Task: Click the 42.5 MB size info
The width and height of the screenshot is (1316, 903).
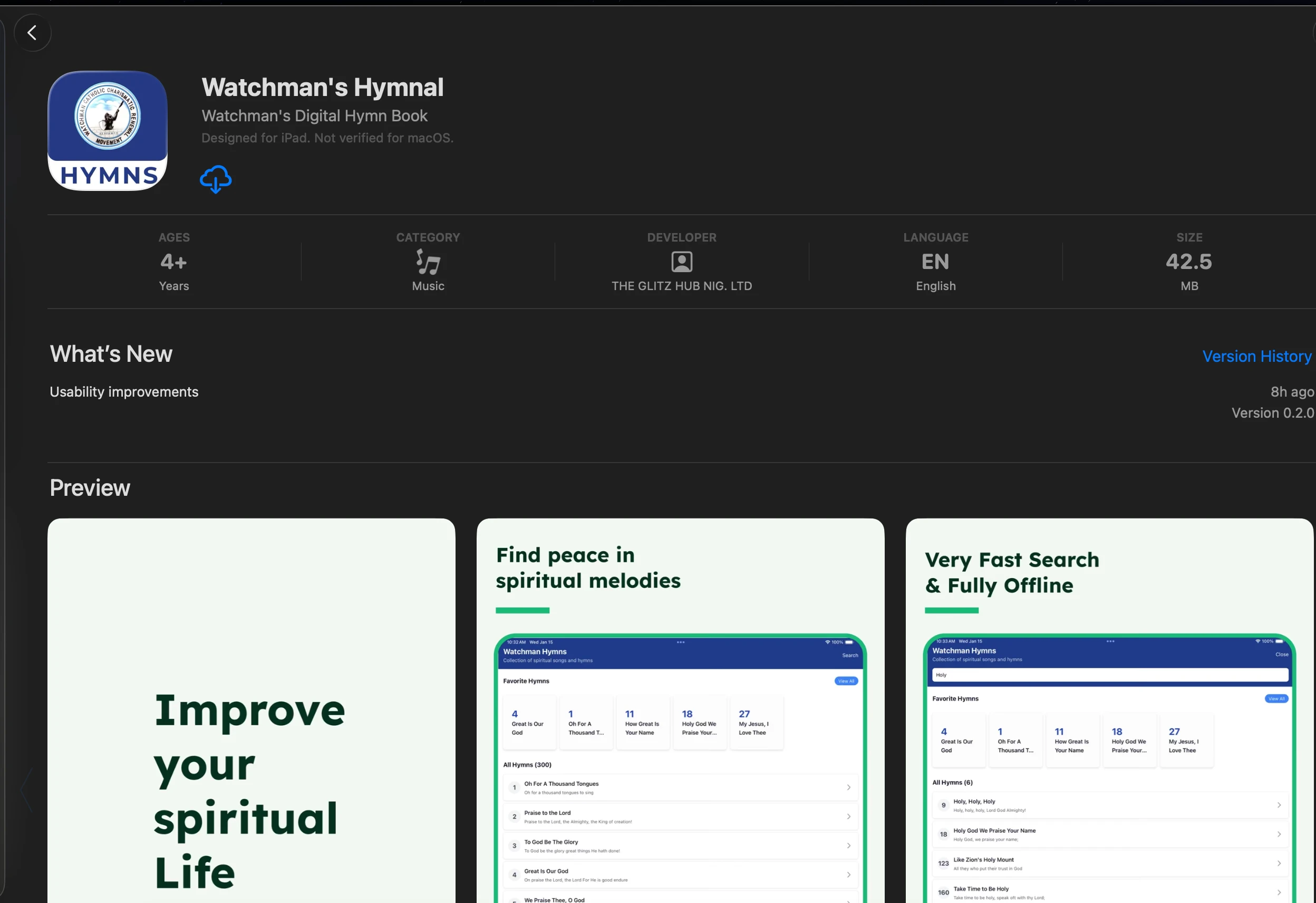Action: (1188, 262)
